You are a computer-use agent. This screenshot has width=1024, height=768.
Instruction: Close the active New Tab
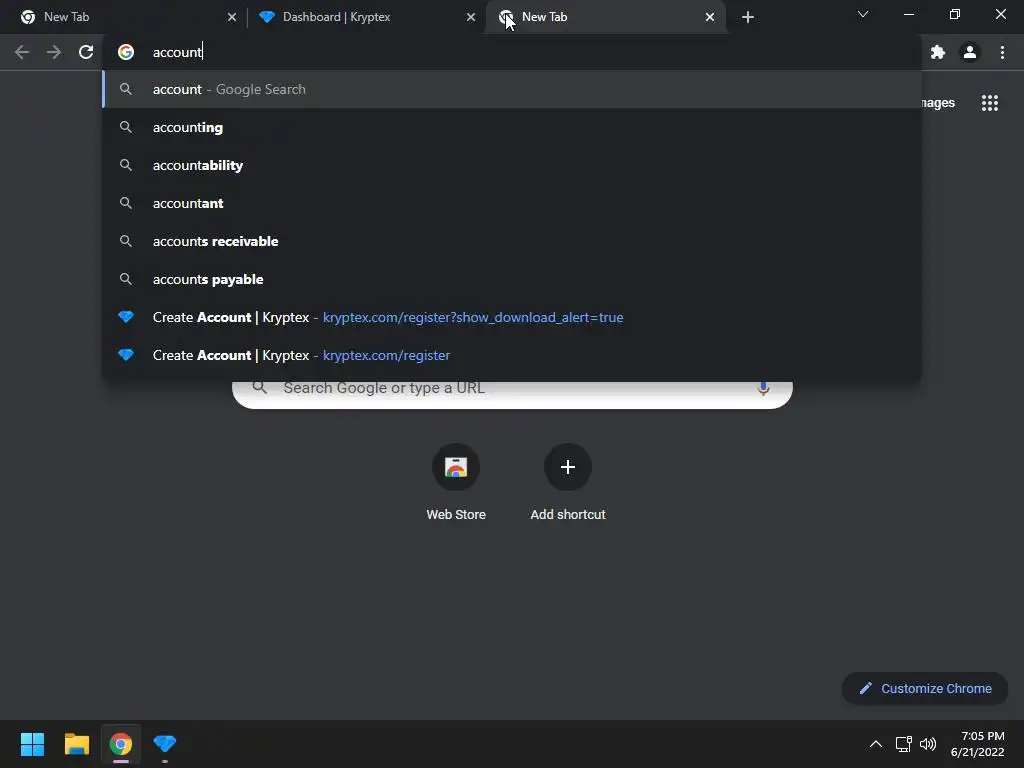click(x=710, y=17)
